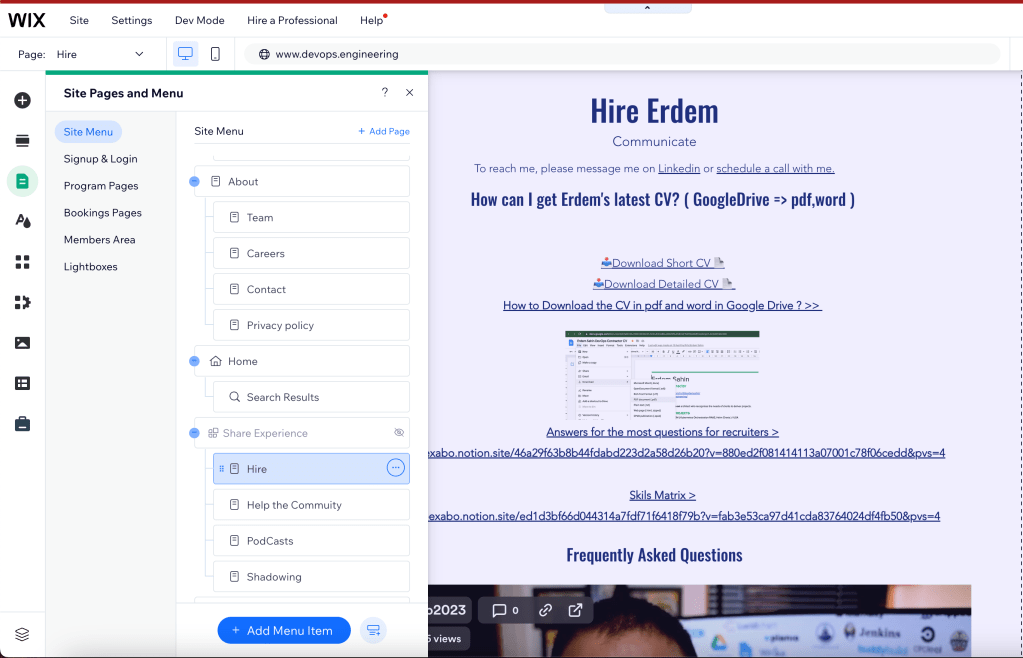
Task: Click the Home page house icon
Action: pos(216,361)
